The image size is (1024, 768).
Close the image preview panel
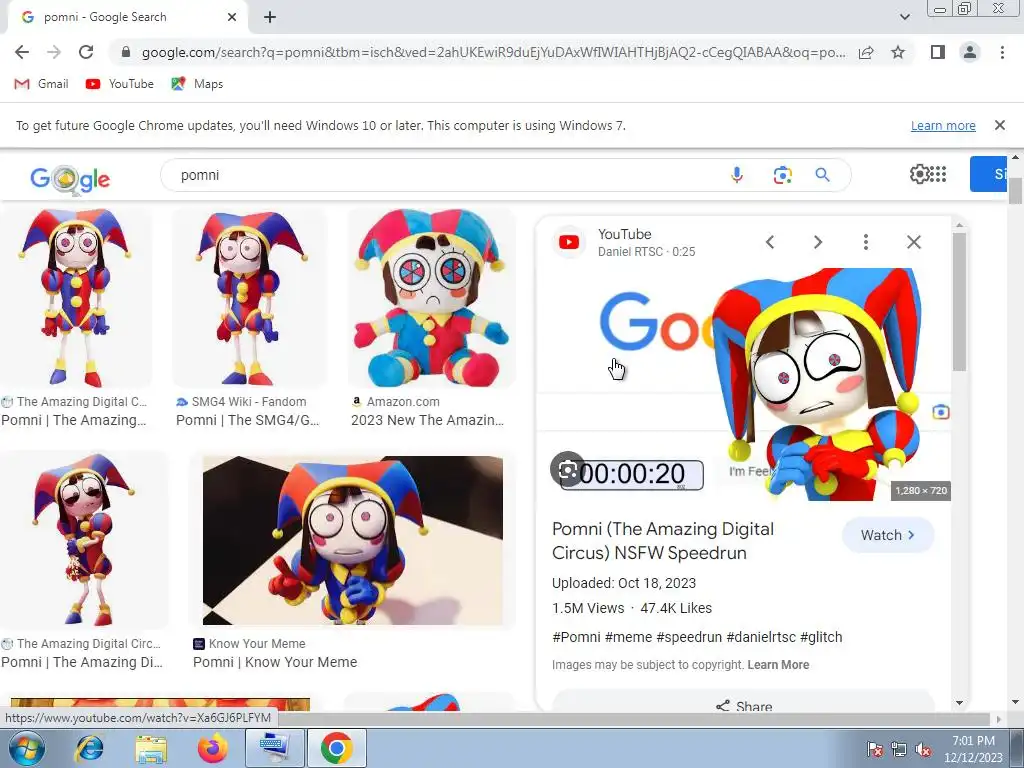coord(914,242)
